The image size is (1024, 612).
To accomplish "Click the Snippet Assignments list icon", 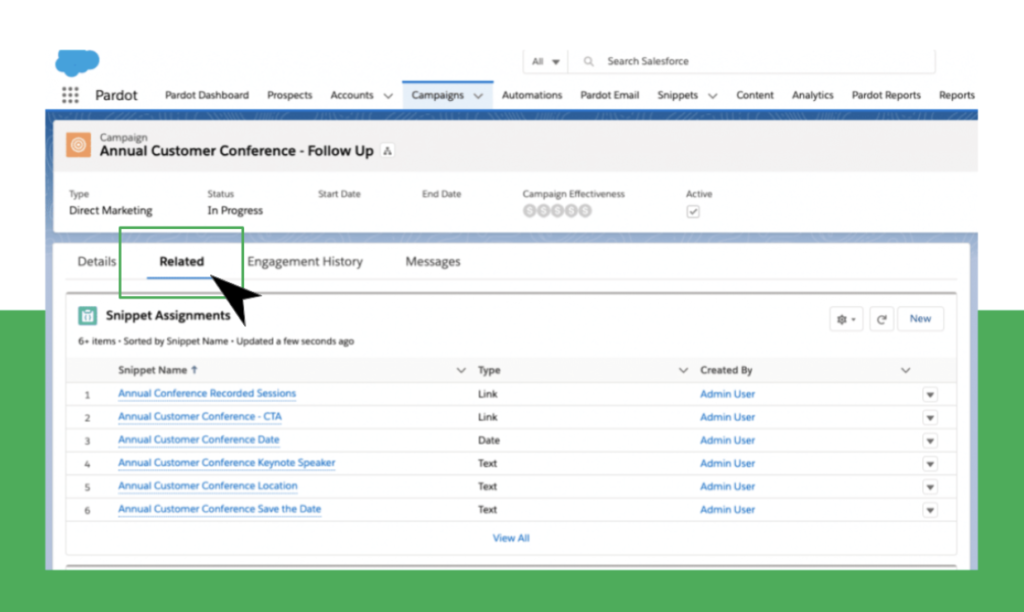I will coord(88,315).
